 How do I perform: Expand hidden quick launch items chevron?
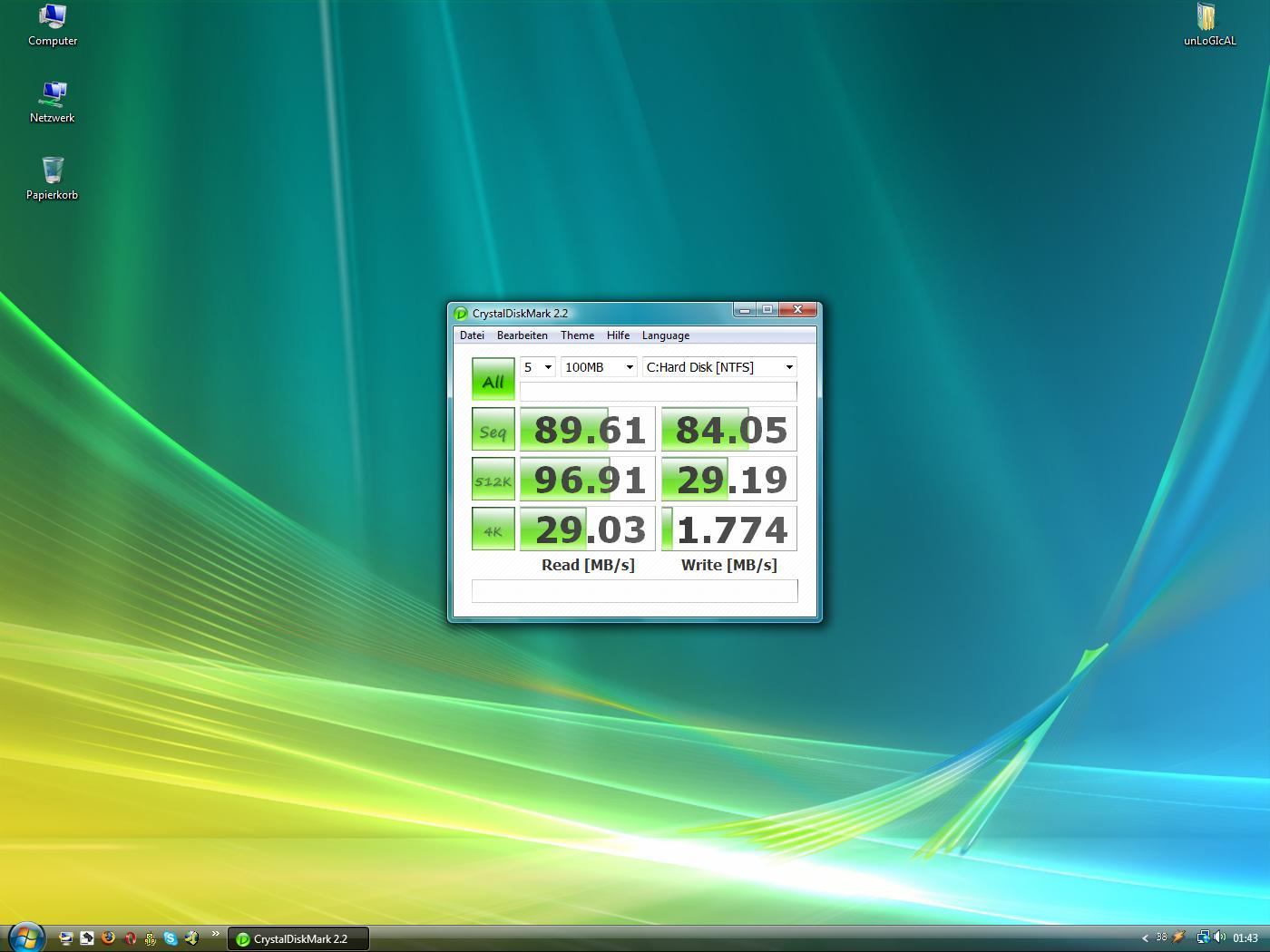216,934
